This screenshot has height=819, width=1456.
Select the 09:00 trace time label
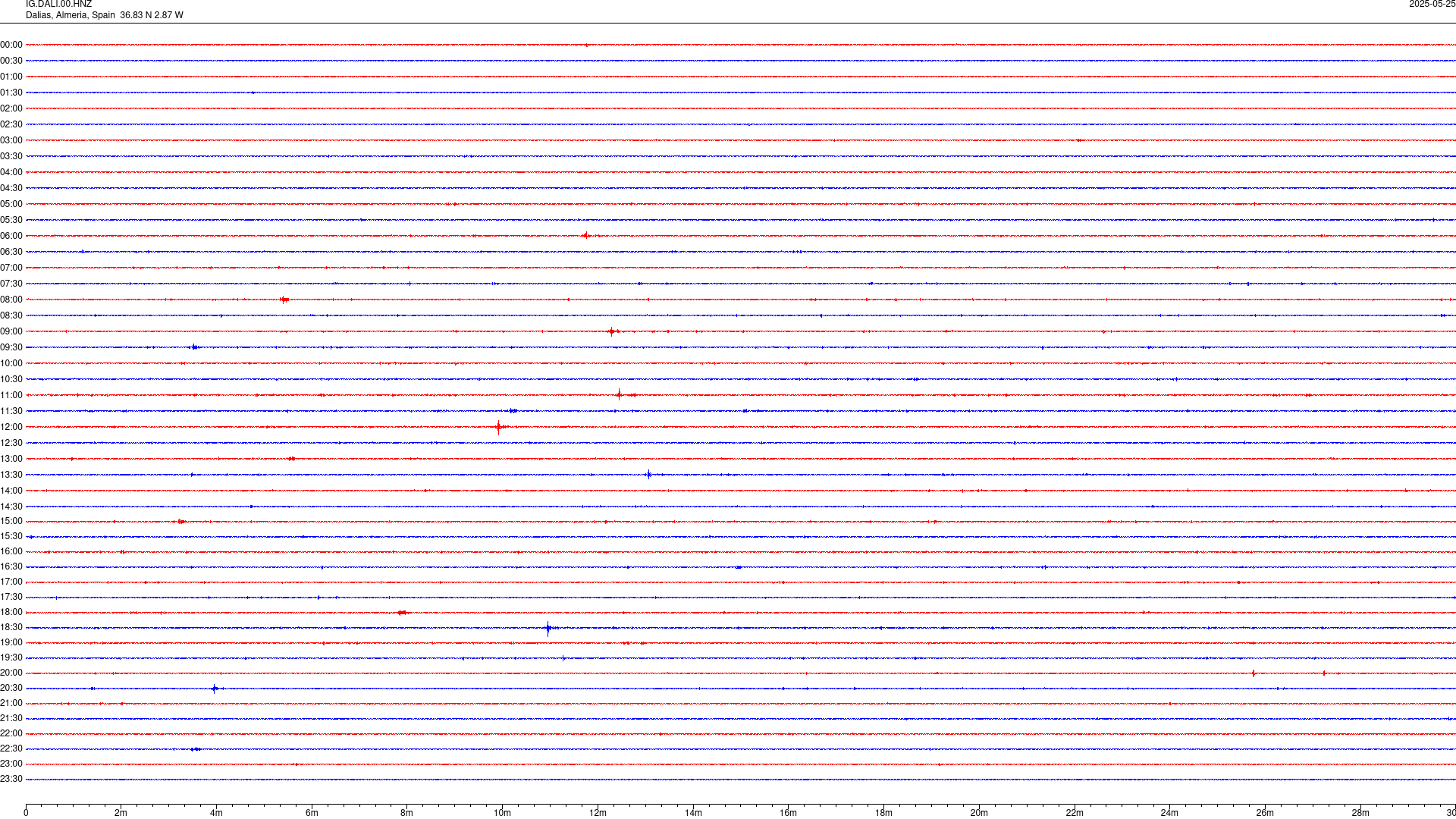click(x=11, y=331)
